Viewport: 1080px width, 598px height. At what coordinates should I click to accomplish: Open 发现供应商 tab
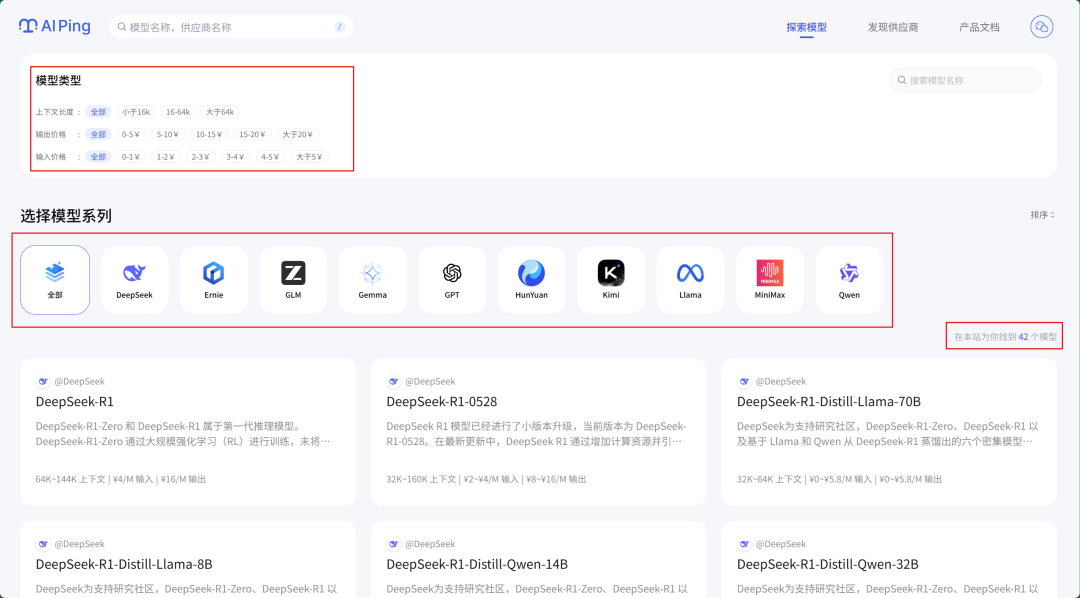tap(893, 27)
